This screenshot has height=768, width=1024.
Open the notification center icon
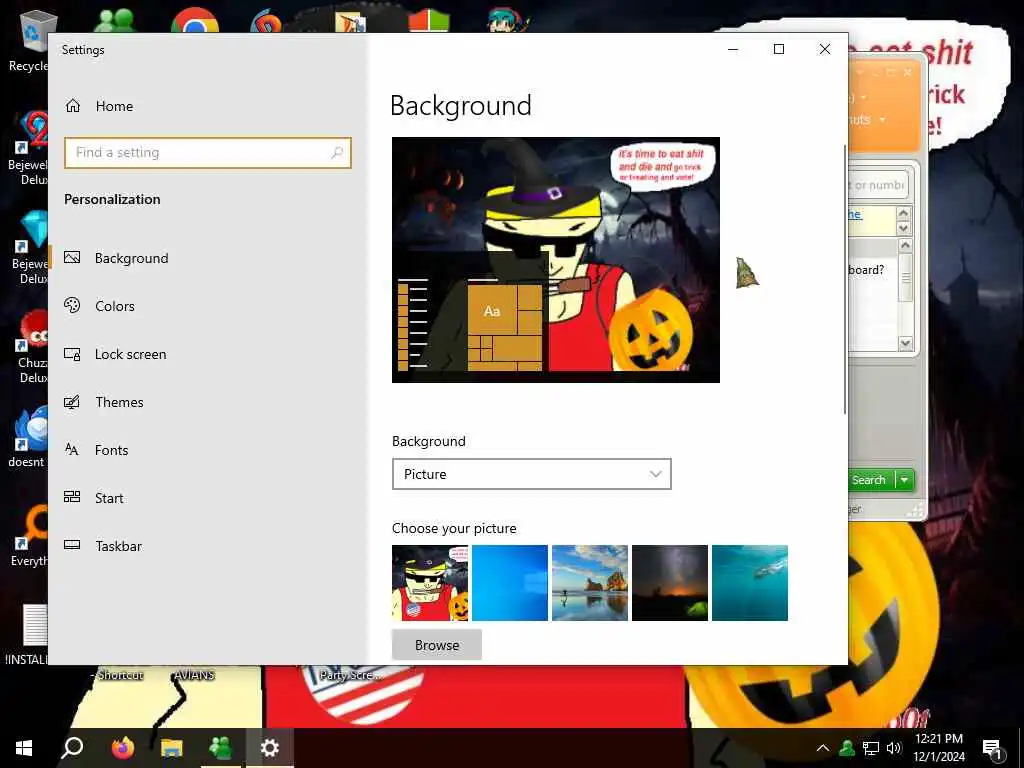[992, 749]
